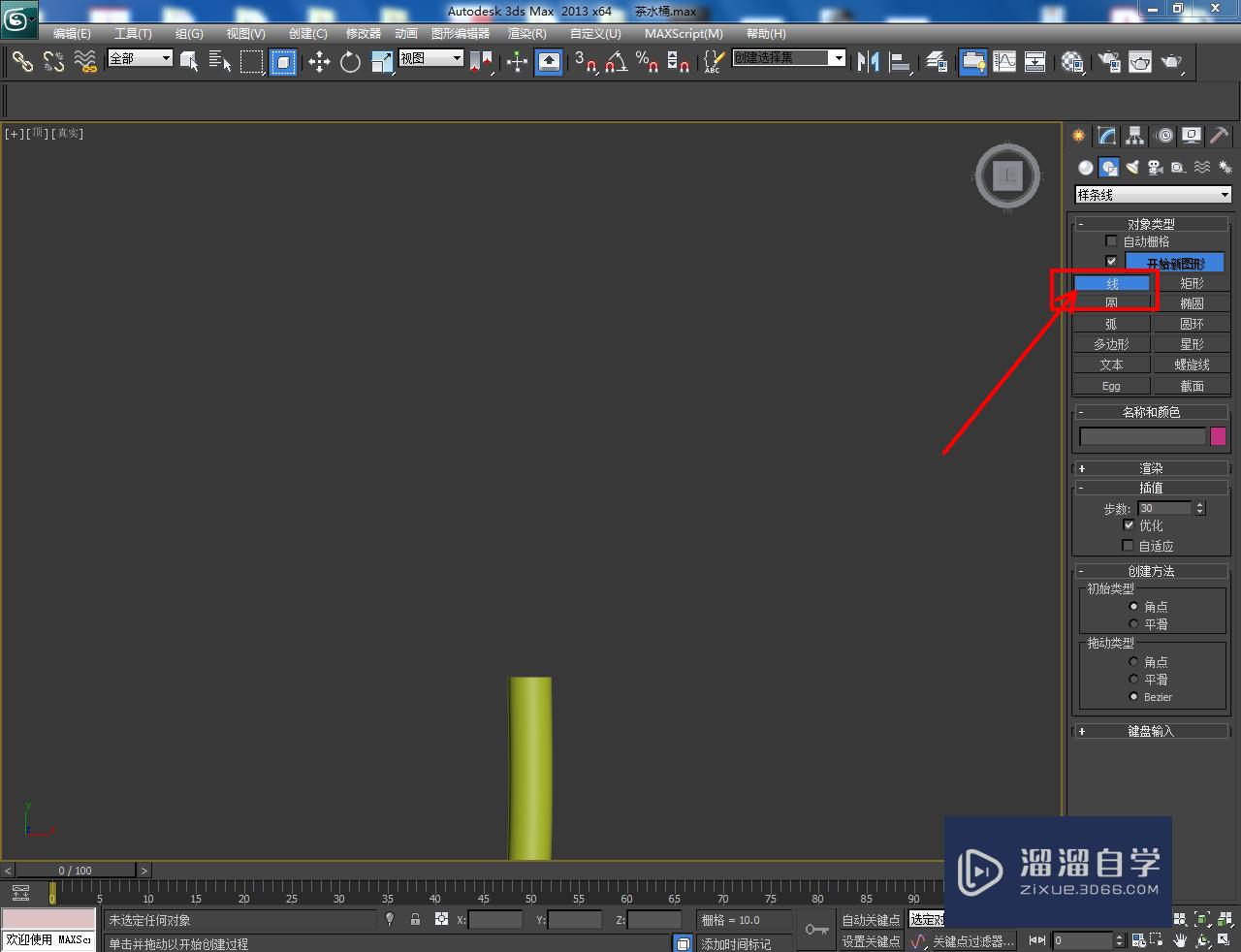Image resolution: width=1241 pixels, height=952 pixels.
Task: Open the Rendered Frame Window
Action: click(1140, 62)
